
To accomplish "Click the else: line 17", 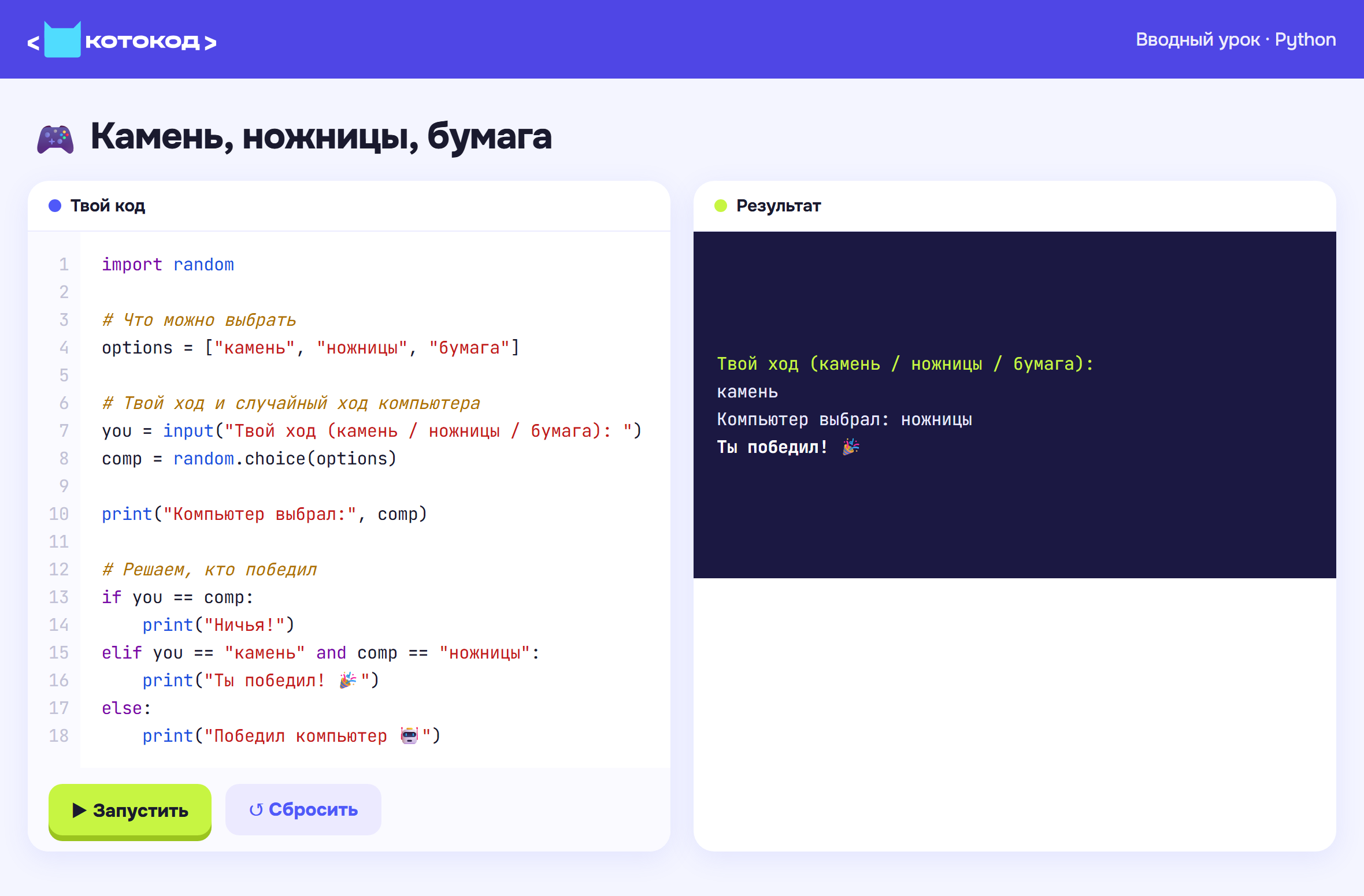I will pos(127,708).
